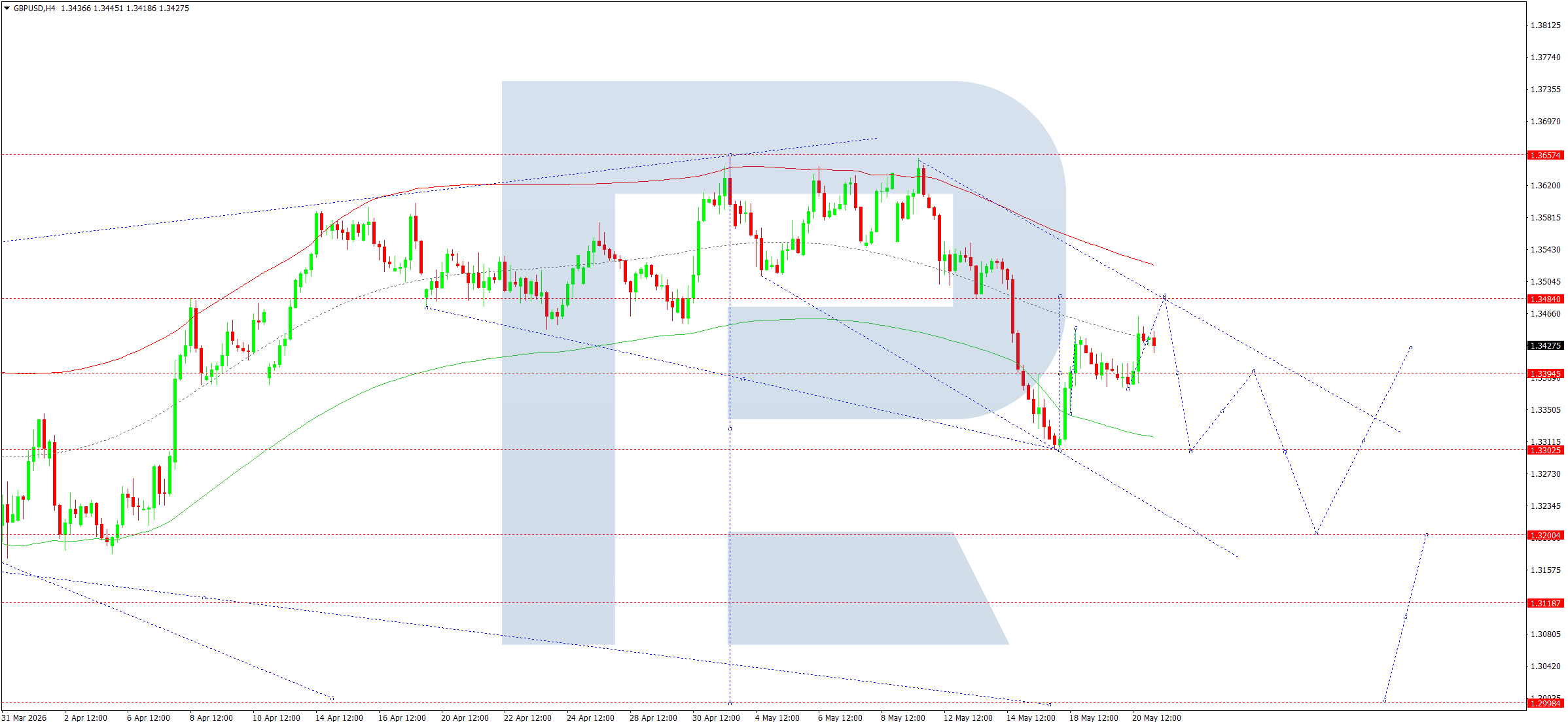Click the 1.30420 price scale value
1568x726 pixels.
(x=1545, y=666)
